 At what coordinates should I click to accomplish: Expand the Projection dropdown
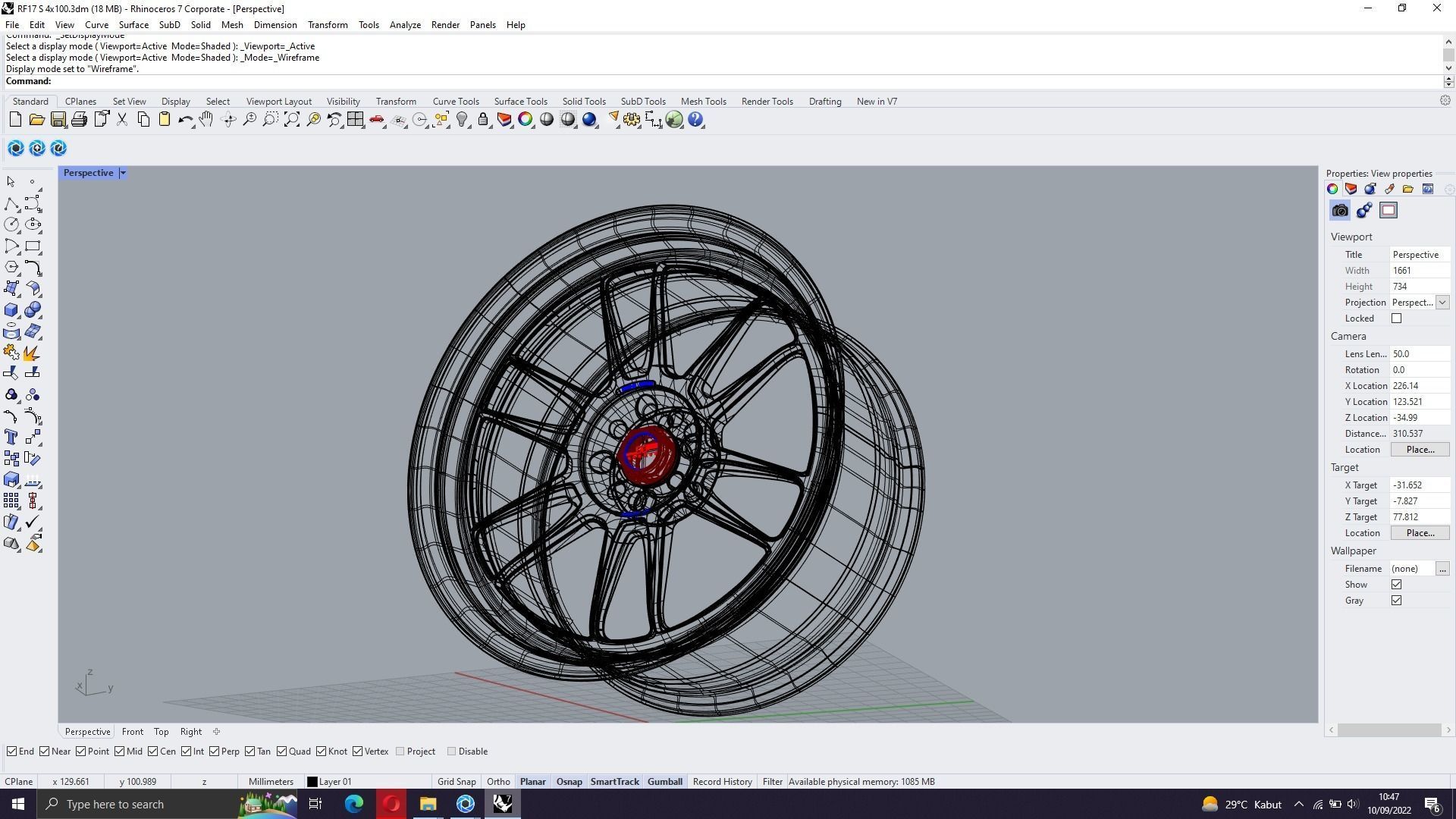point(1442,303)
